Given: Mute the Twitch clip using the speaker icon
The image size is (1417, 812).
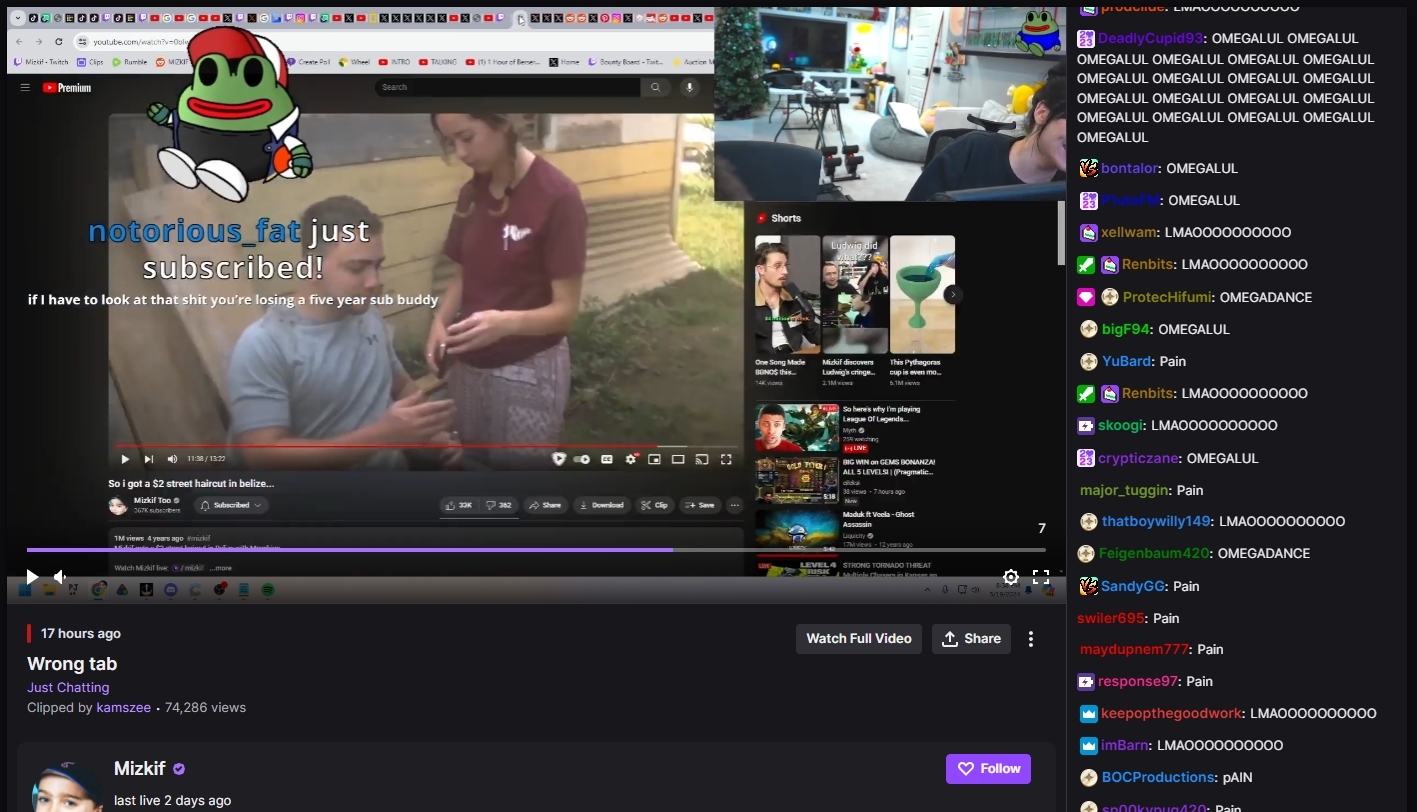Looking at the screenshot, I should tap(60, 577).
